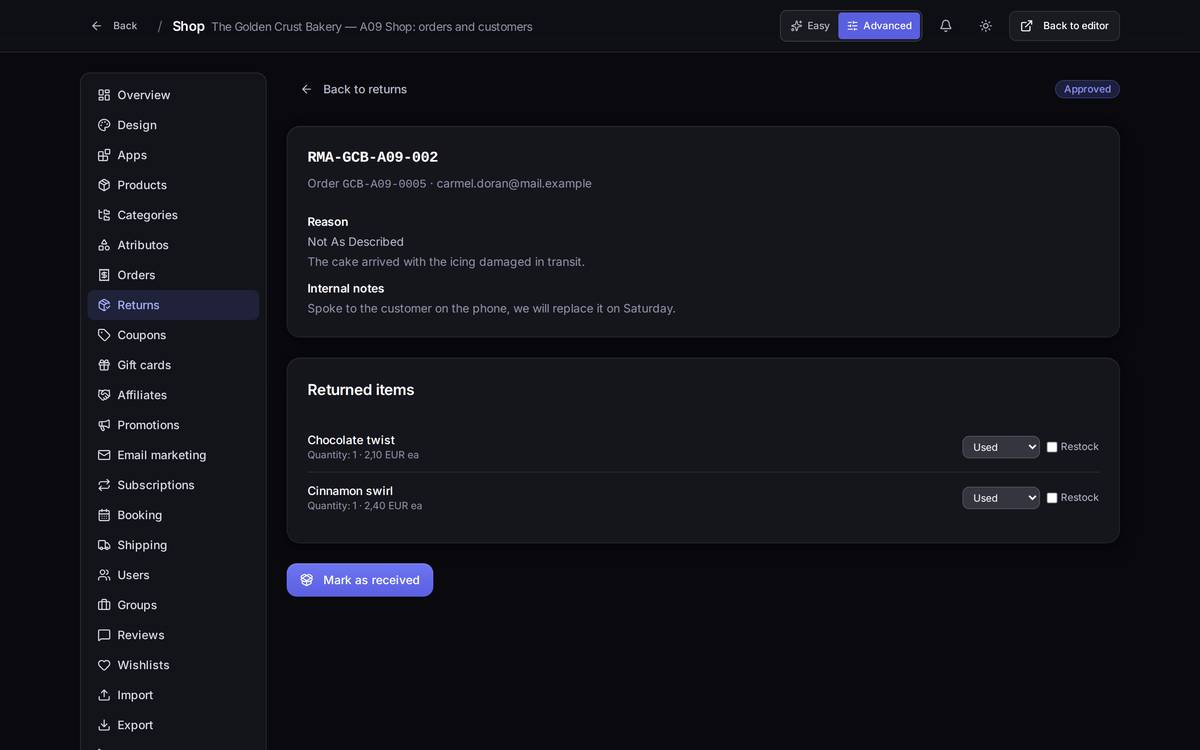The height and width of the screenshot is (750, 1200).
Task: Click the carmel.doran@mail.example email text
Action: coord(514,183)
